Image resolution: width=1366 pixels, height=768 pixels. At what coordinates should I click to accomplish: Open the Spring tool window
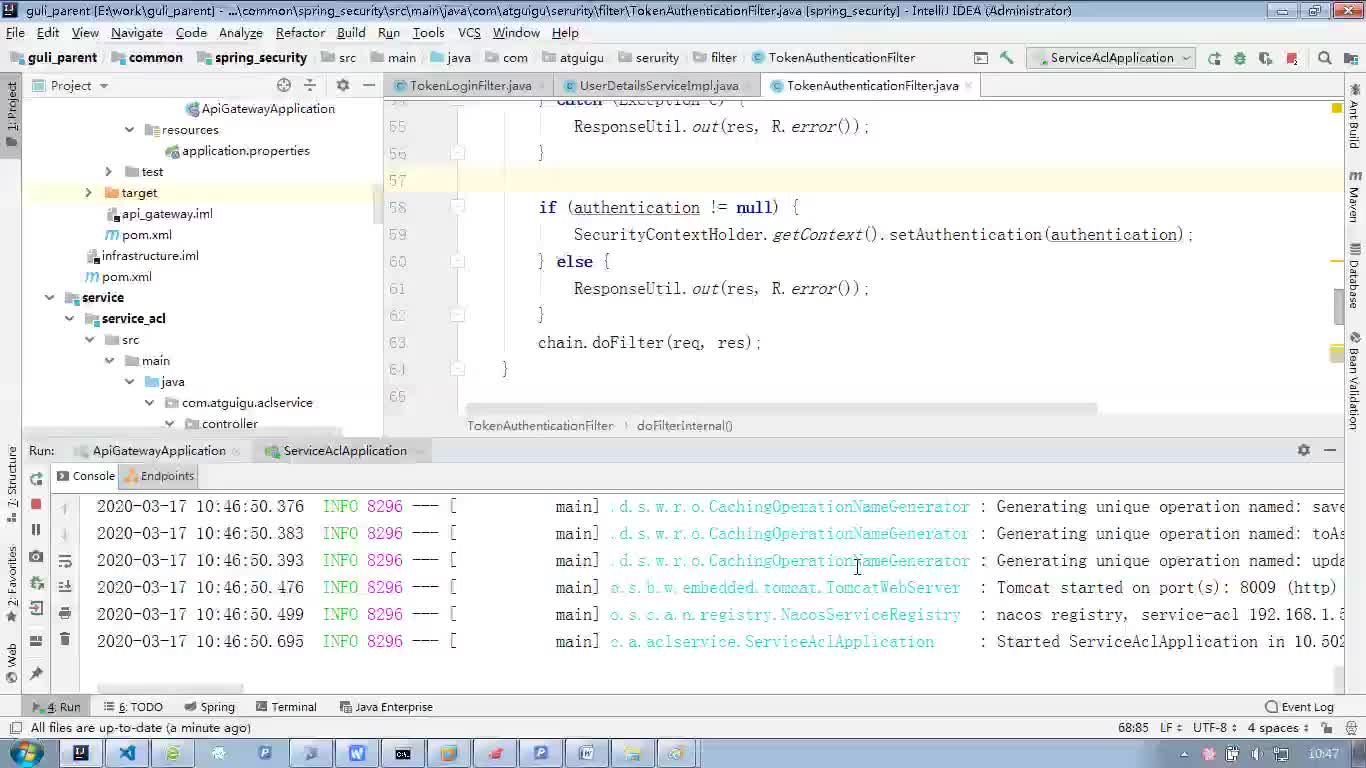pos(209,707)
